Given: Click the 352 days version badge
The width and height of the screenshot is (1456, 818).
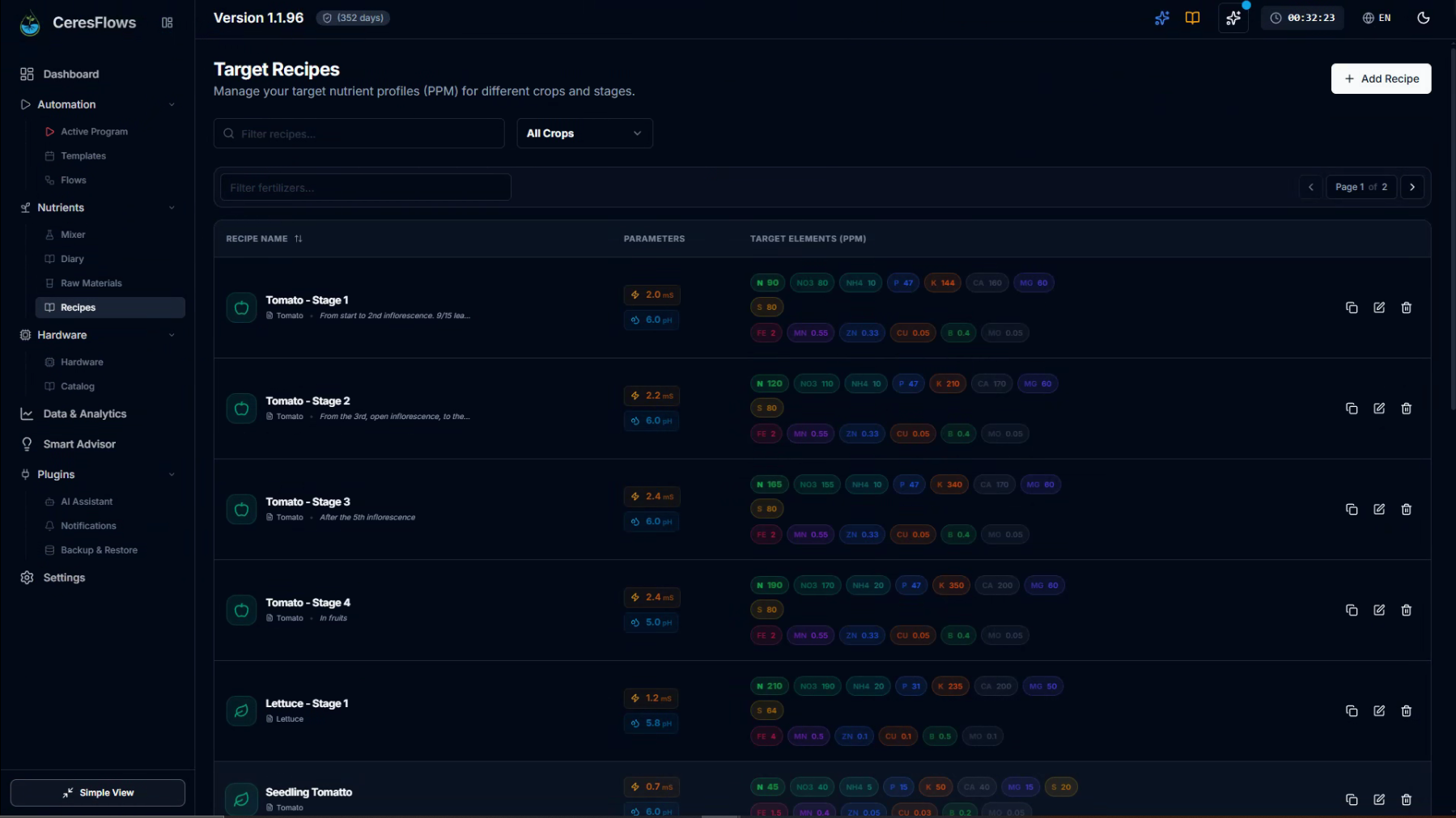Looking at the screenshot, I should click(x=353, y=18).
